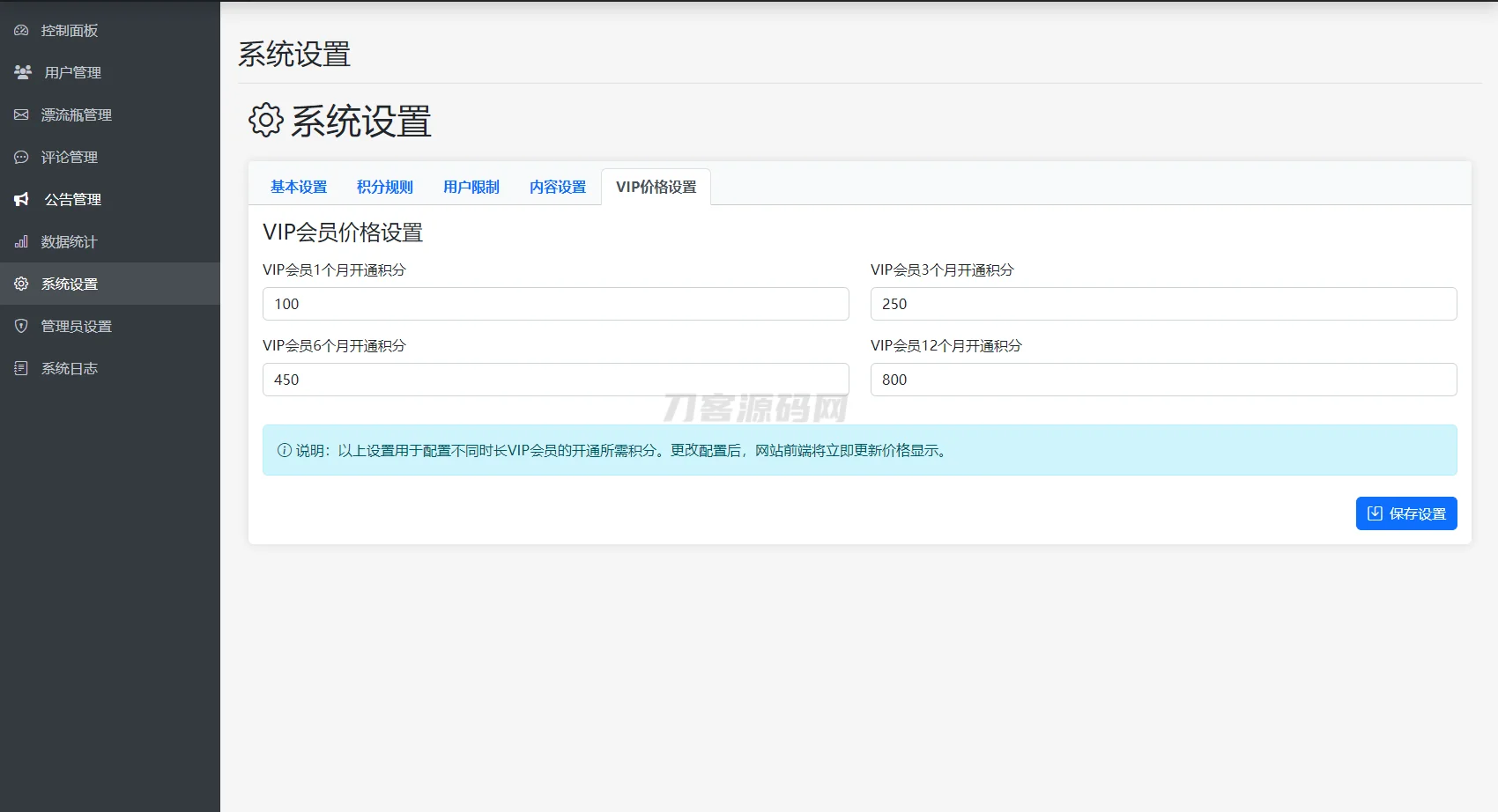Open 管理员设置 admin shield icon
The width and height of the screenshot is (1498, 812).
[21, 326]
